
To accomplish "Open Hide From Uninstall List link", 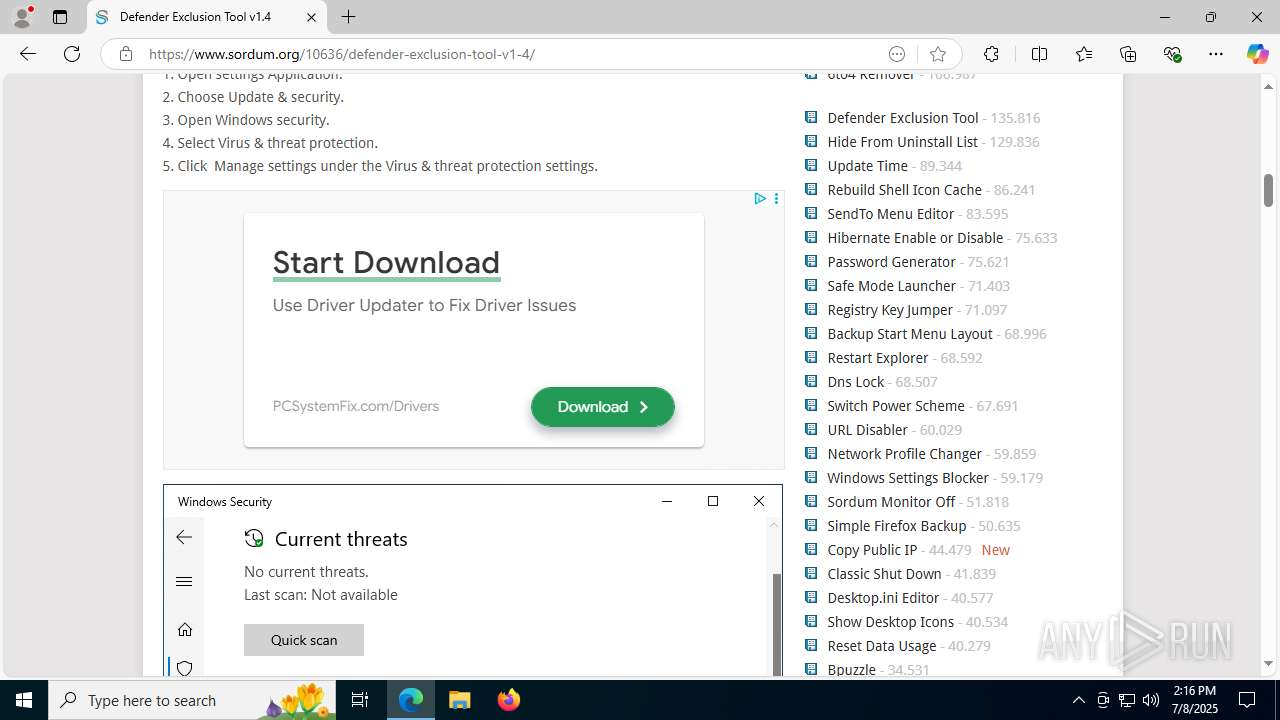I will (902, 142).
